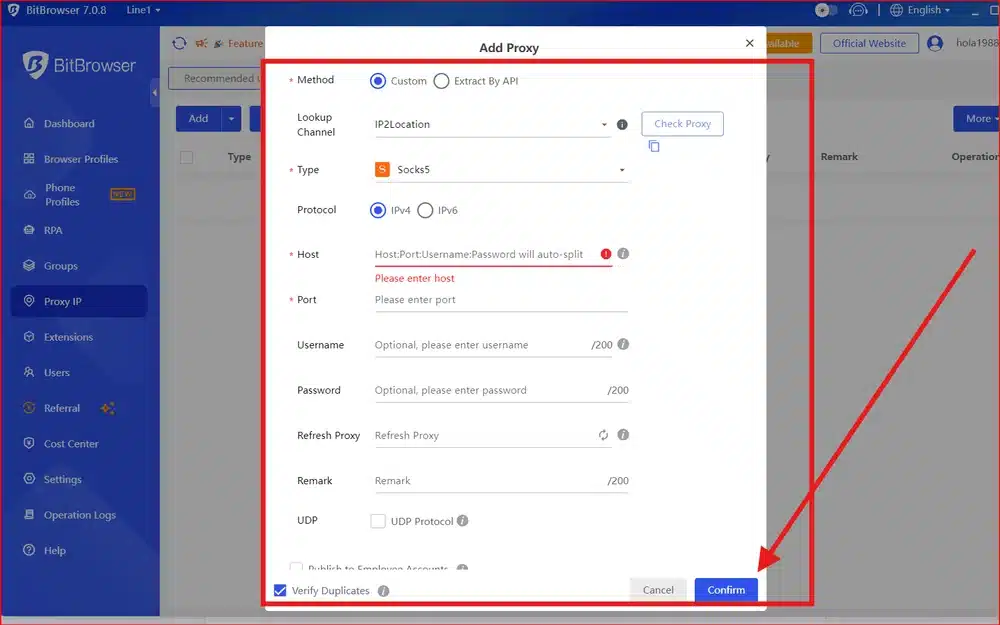The height and width of the screenshot is (625, 1000).
Task: Choose Extract By API method
Action: tap(440, 81)
